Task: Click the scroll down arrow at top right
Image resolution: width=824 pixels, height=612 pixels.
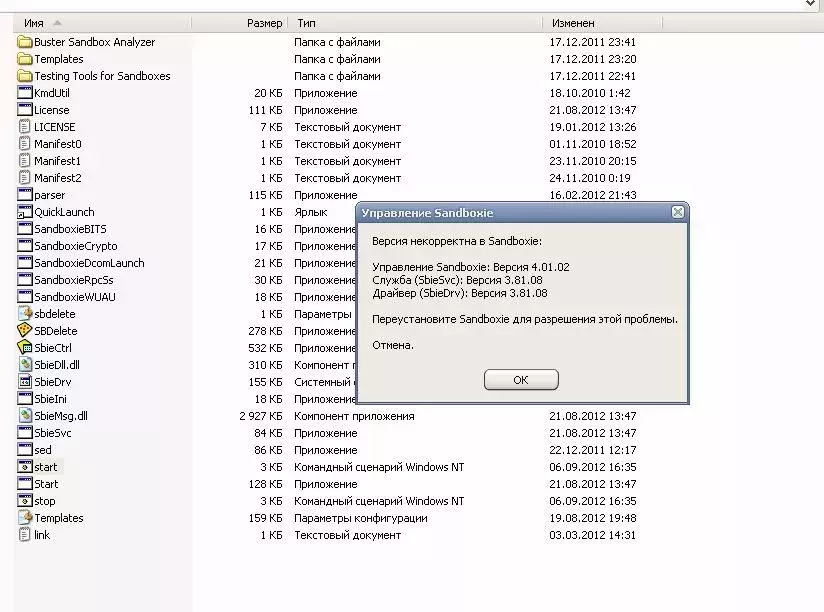Action: 810,4
